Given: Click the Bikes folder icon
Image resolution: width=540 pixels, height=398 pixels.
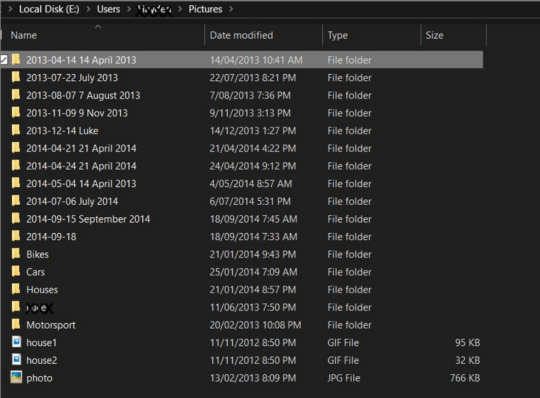Looking at the screenshot, I should (16, 254).
